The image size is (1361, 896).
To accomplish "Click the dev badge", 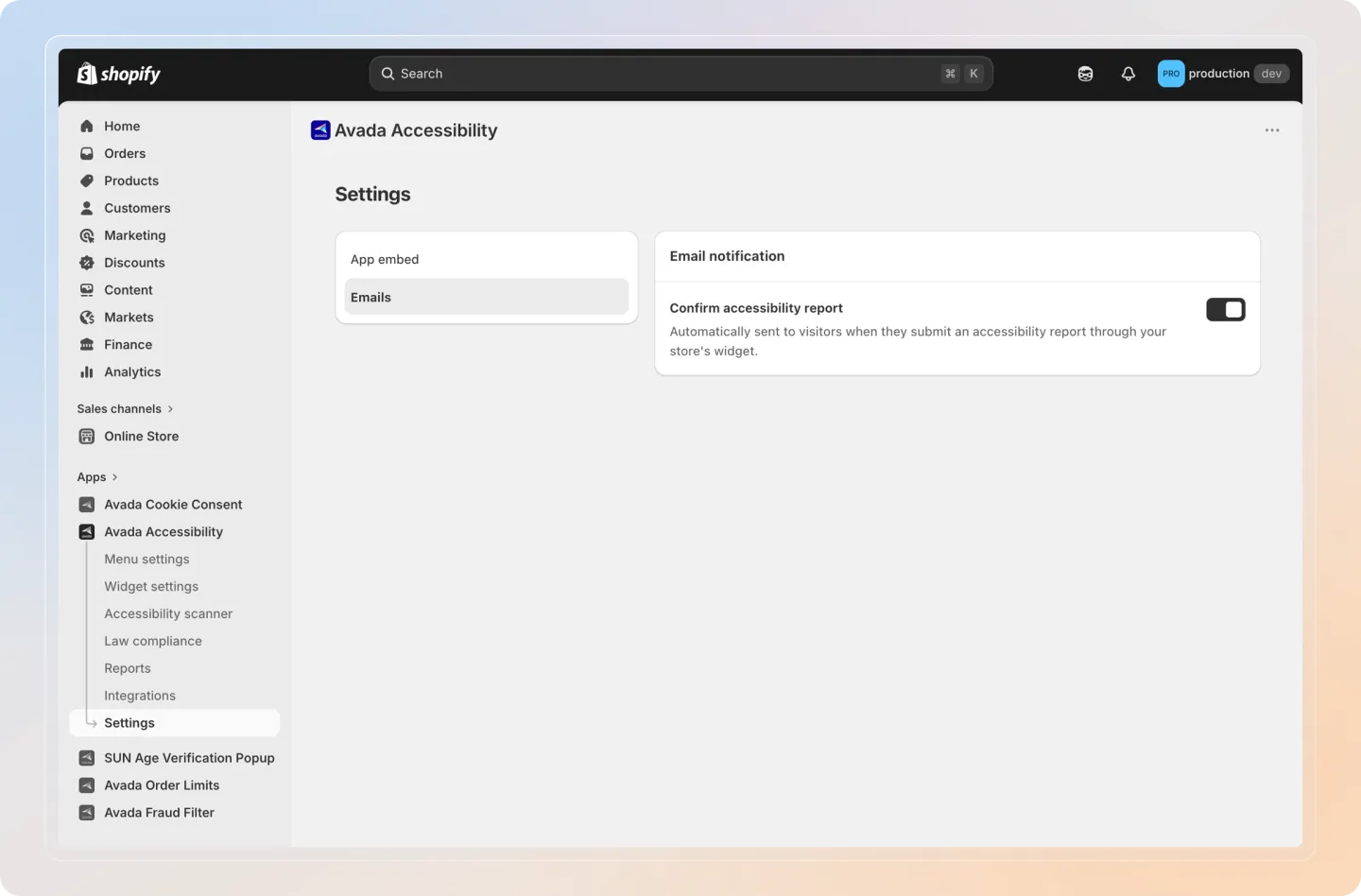I will 1271,74.
